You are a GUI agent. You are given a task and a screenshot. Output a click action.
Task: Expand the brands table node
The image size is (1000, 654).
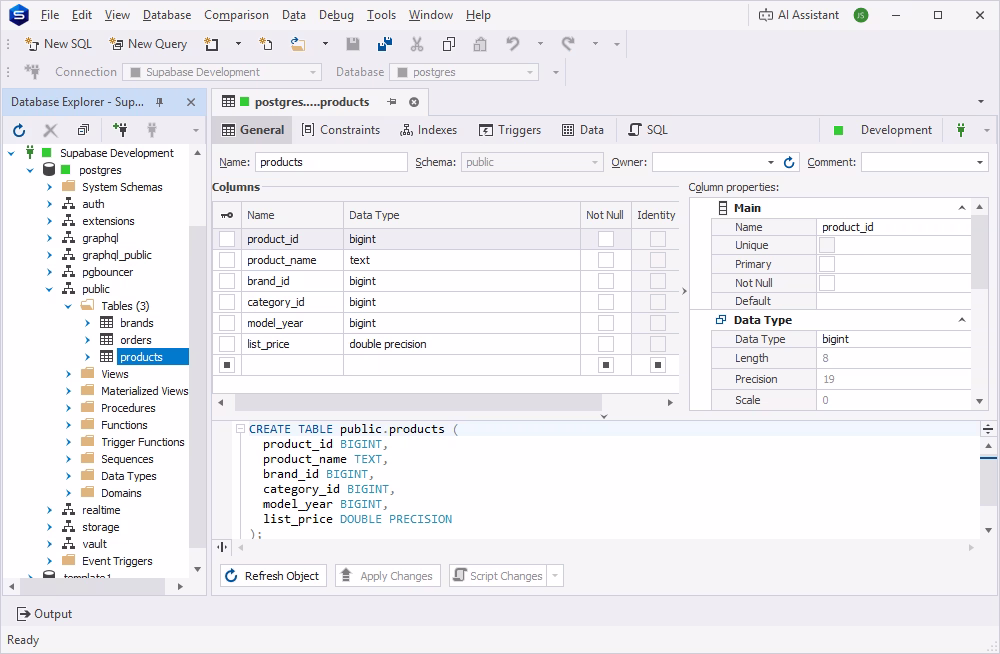click(x=87, y=323)
